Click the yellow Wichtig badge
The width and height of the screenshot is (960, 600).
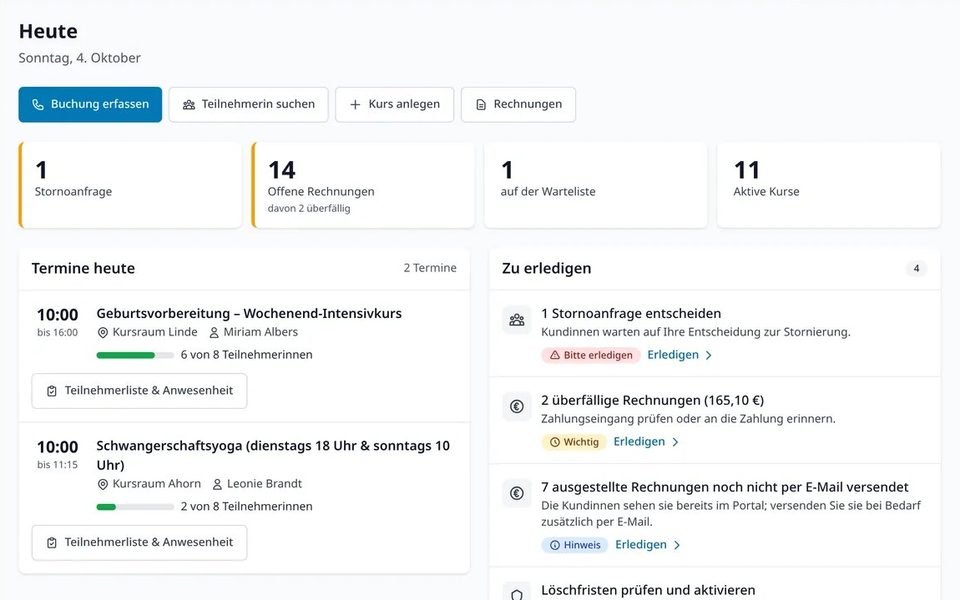[574, 442]
